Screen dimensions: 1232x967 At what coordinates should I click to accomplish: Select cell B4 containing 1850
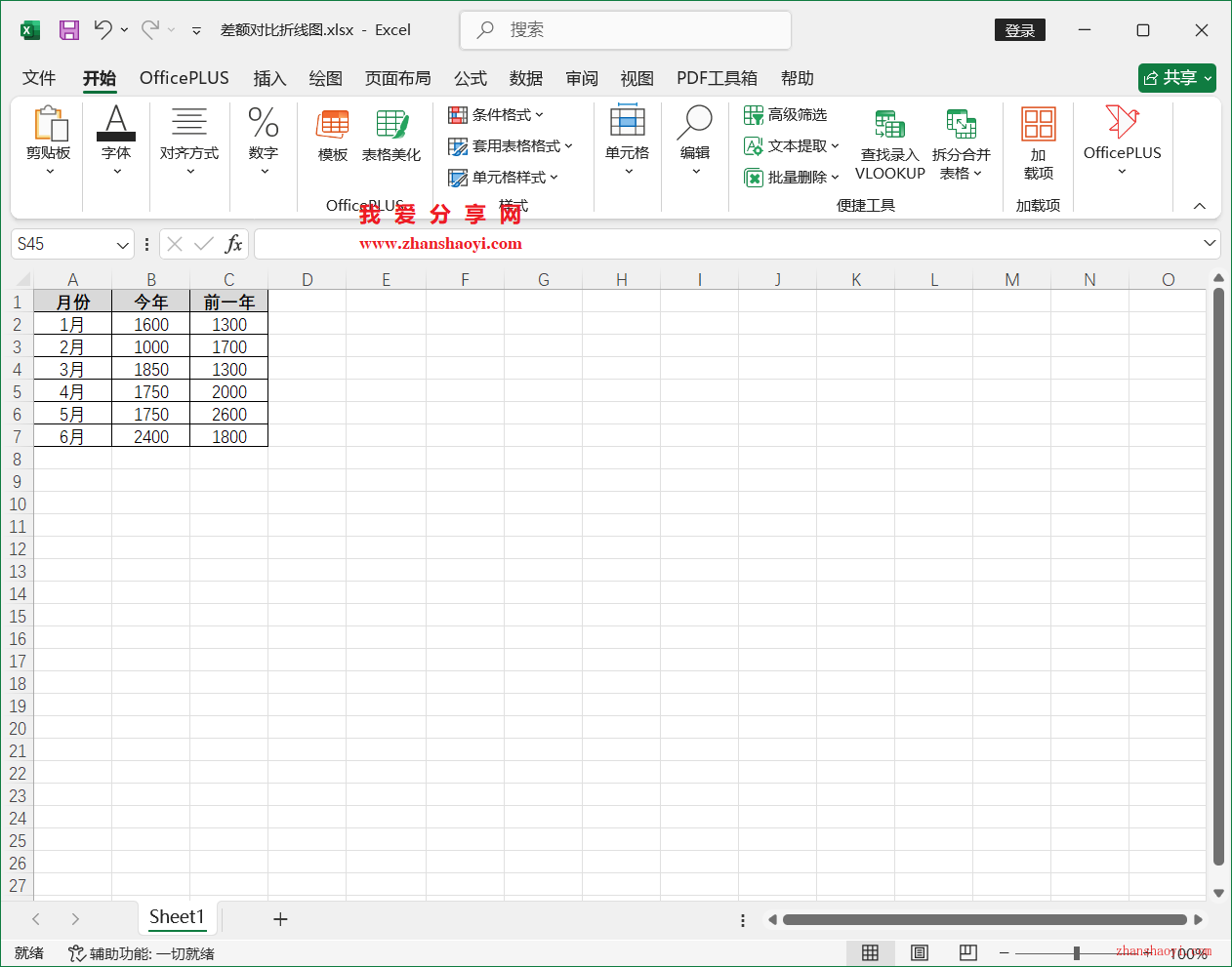(x=151, y=369)
